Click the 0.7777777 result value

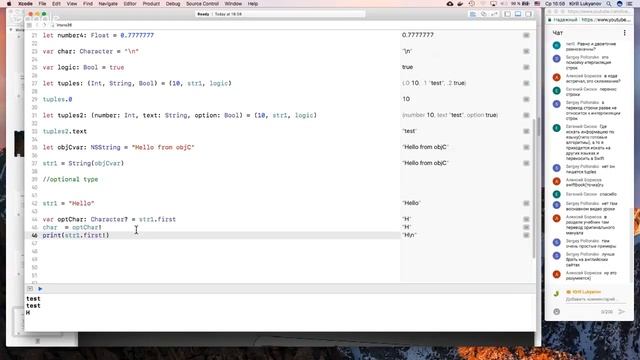(x=418, y=35)
